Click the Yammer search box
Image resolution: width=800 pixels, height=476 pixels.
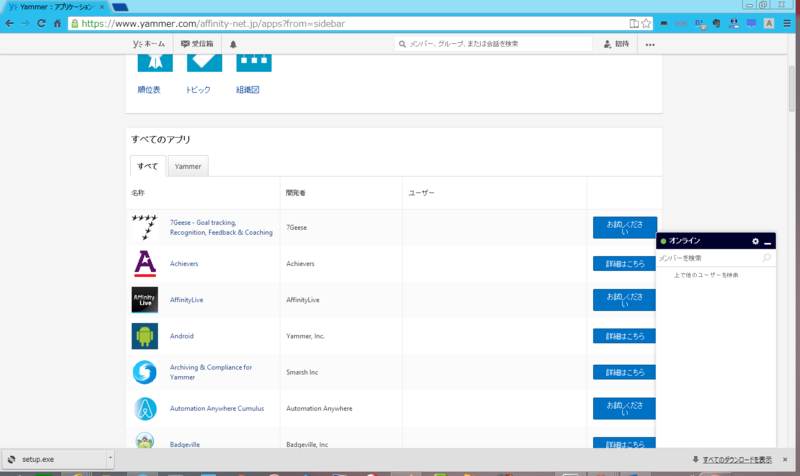click(493, 44)
